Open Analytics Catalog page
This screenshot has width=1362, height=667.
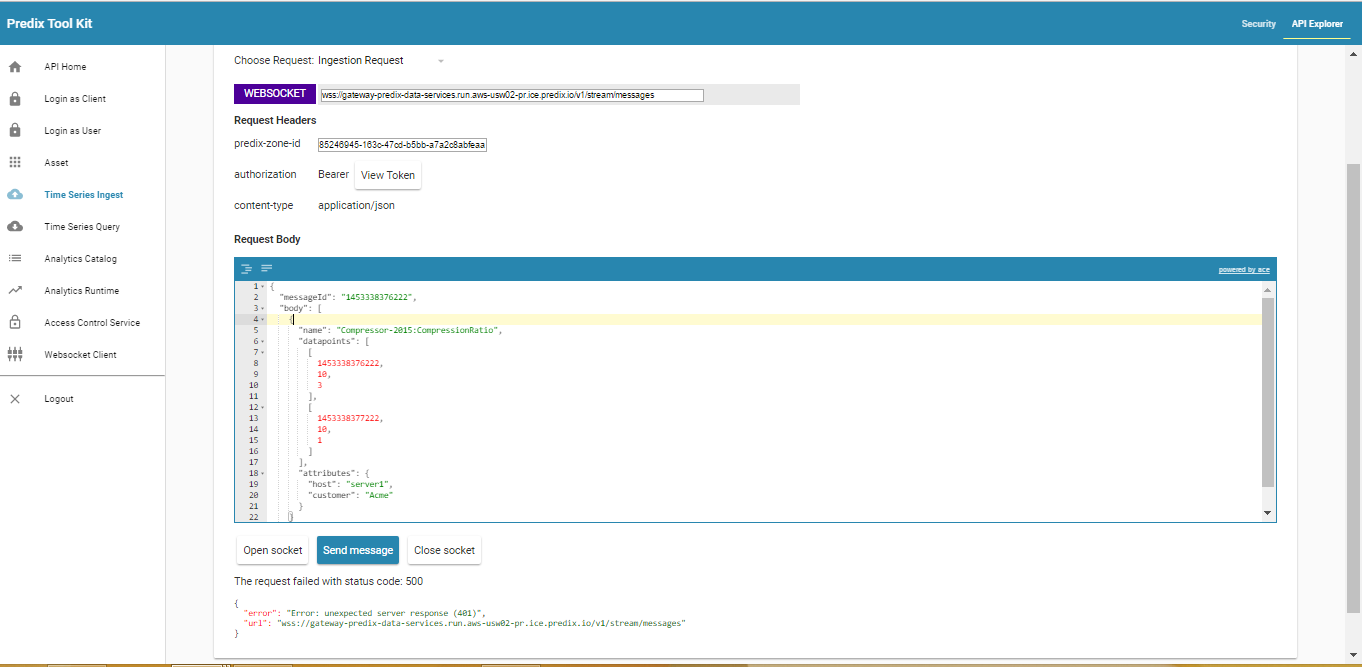pyautogui.click(x=80, y=259)
